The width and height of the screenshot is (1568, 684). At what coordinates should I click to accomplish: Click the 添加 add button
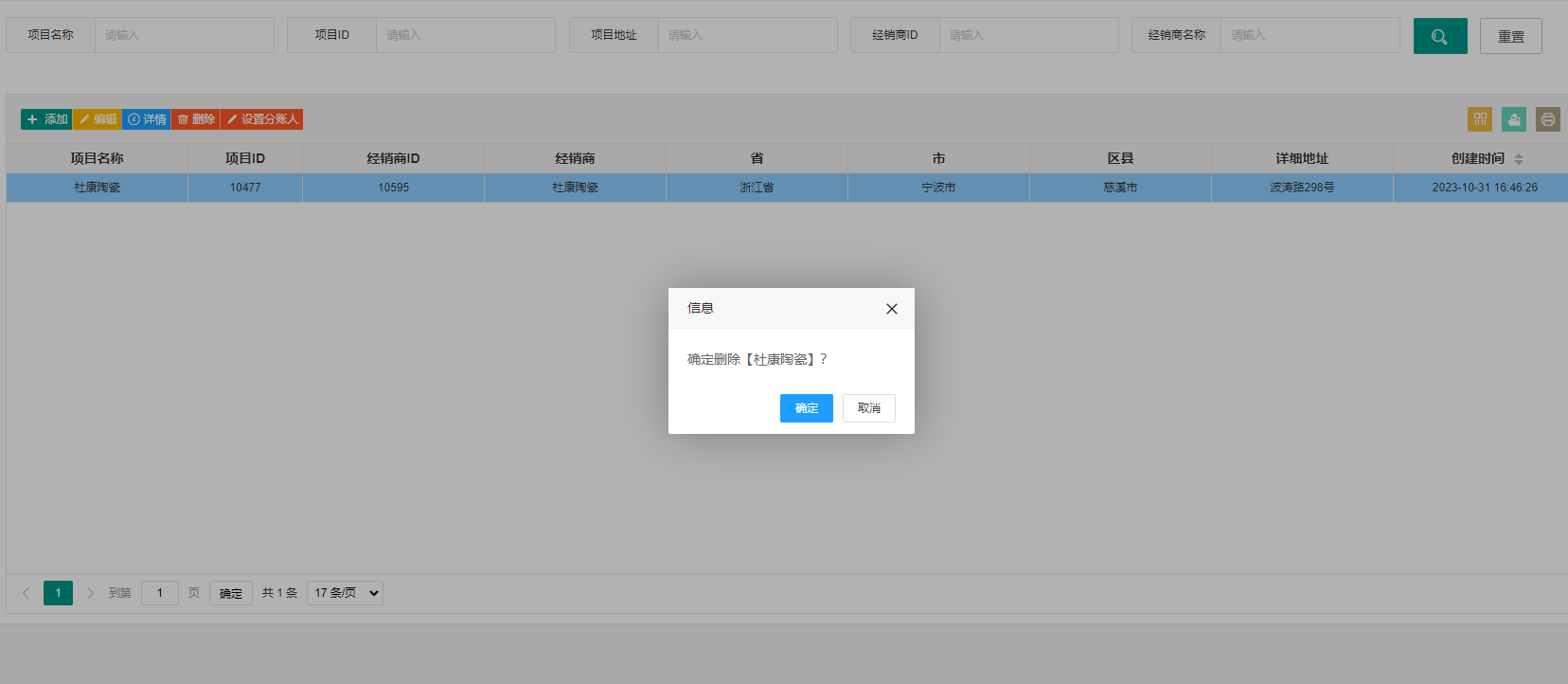click(x=46, y=119)
